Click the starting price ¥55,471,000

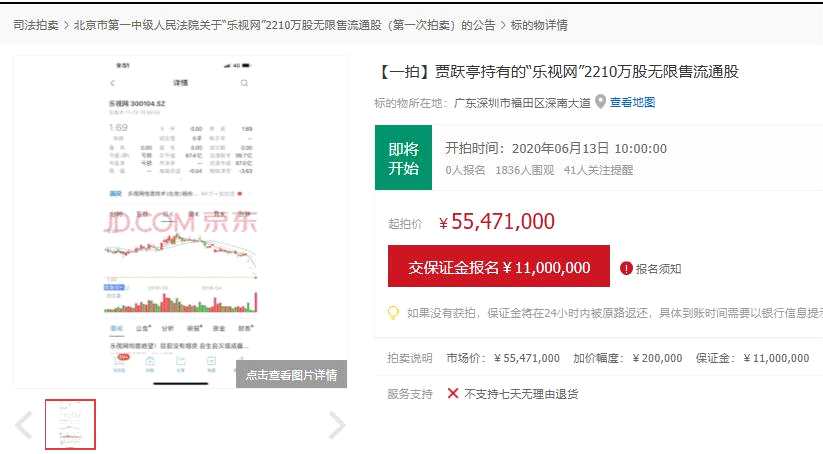tap(497, 221)
